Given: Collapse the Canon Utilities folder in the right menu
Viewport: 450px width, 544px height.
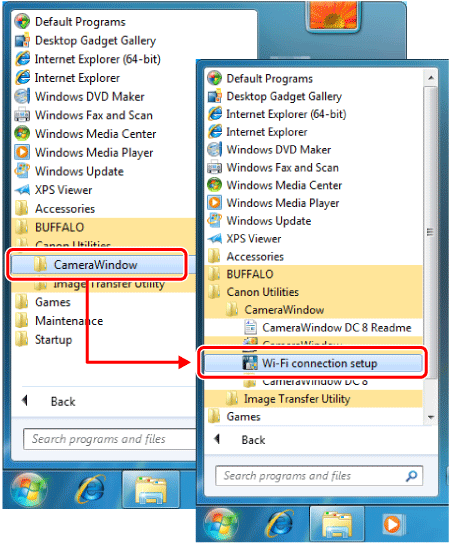Looking at the screenshot, I should (254, 292).
